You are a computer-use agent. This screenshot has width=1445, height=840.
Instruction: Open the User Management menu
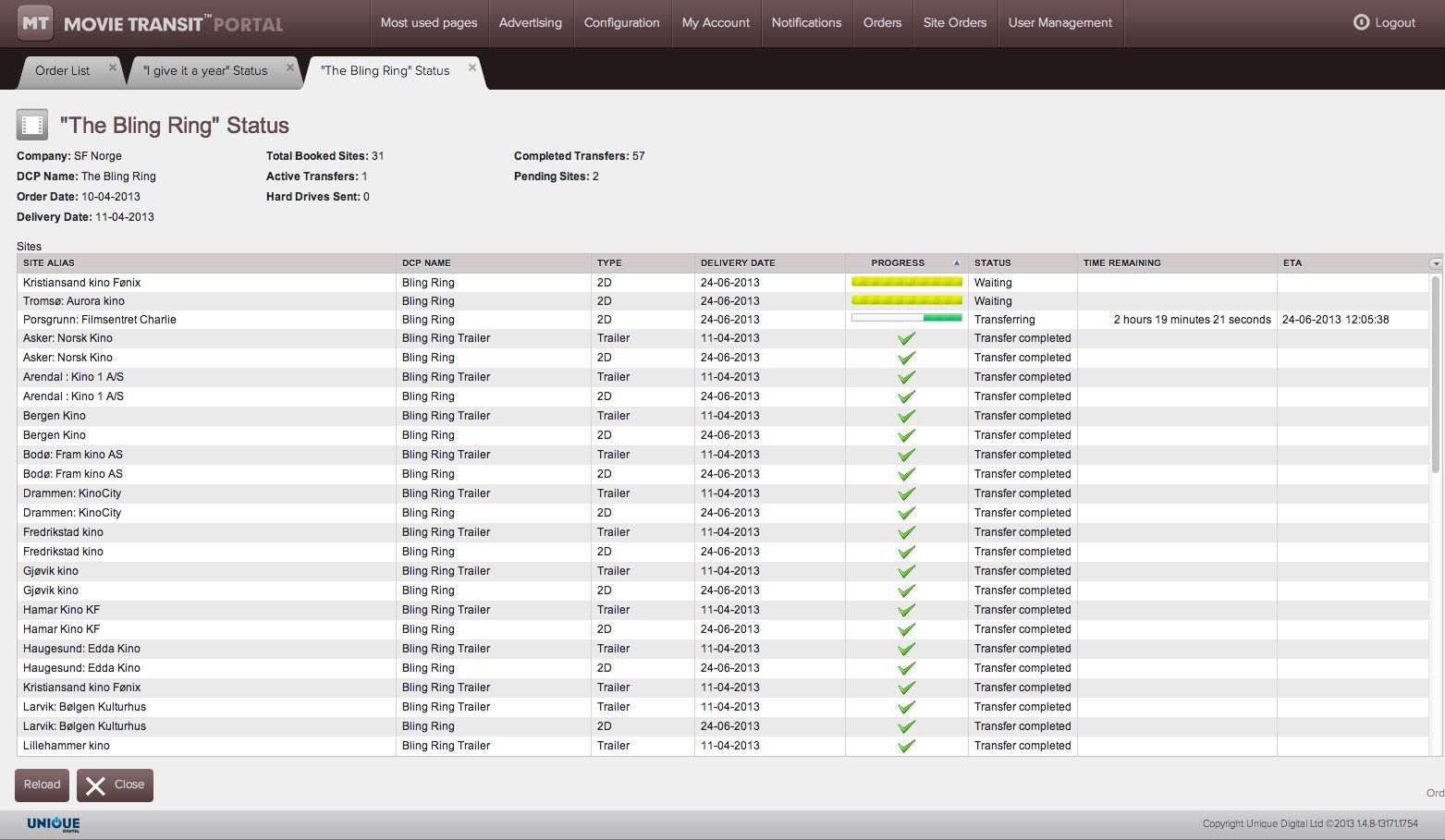click(x=1059, y=22)
